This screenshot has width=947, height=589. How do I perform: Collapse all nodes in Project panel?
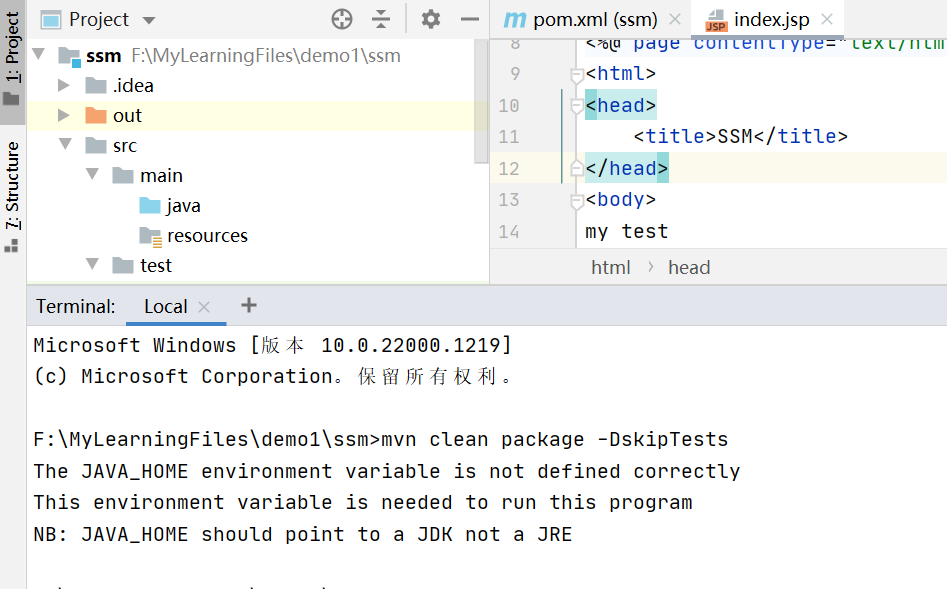380,19
